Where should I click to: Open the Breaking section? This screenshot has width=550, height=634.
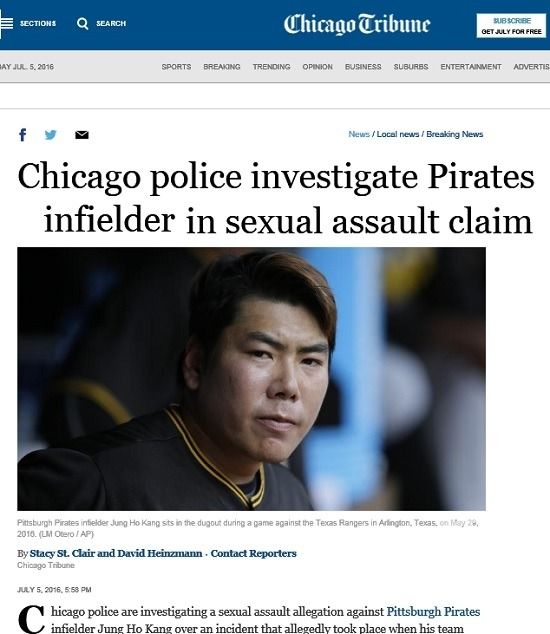[x=222, y=67]
